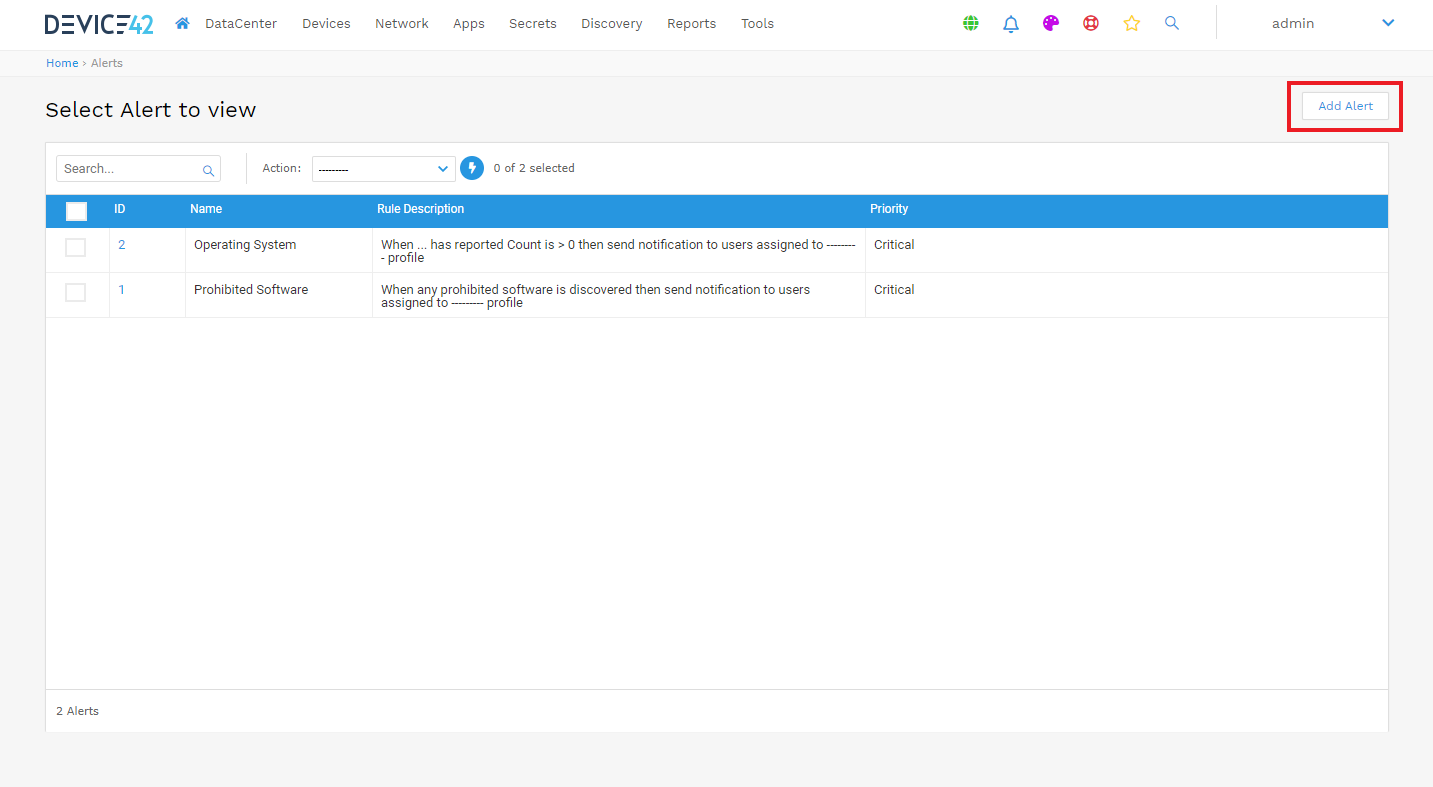The image size is (1433, 787).
Task: Click the purple palette theme icon
Action: click(1050, 23)
